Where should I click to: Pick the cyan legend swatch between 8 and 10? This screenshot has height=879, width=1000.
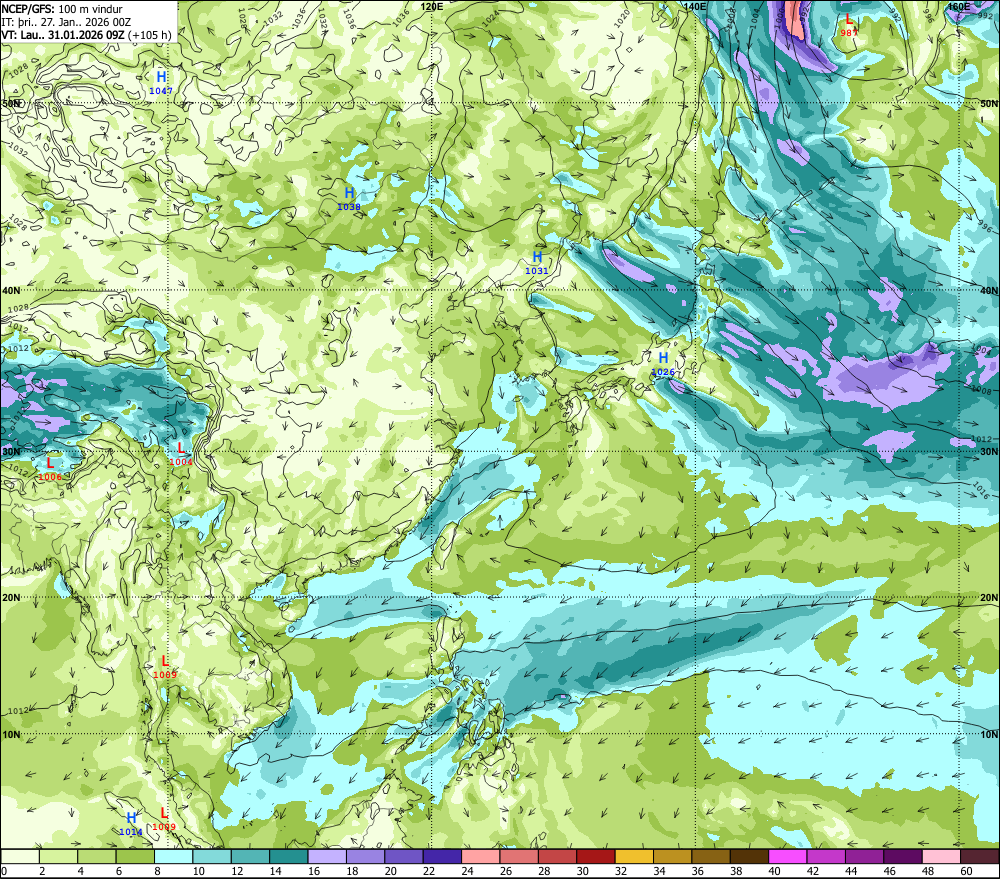[x=173, y=857]
